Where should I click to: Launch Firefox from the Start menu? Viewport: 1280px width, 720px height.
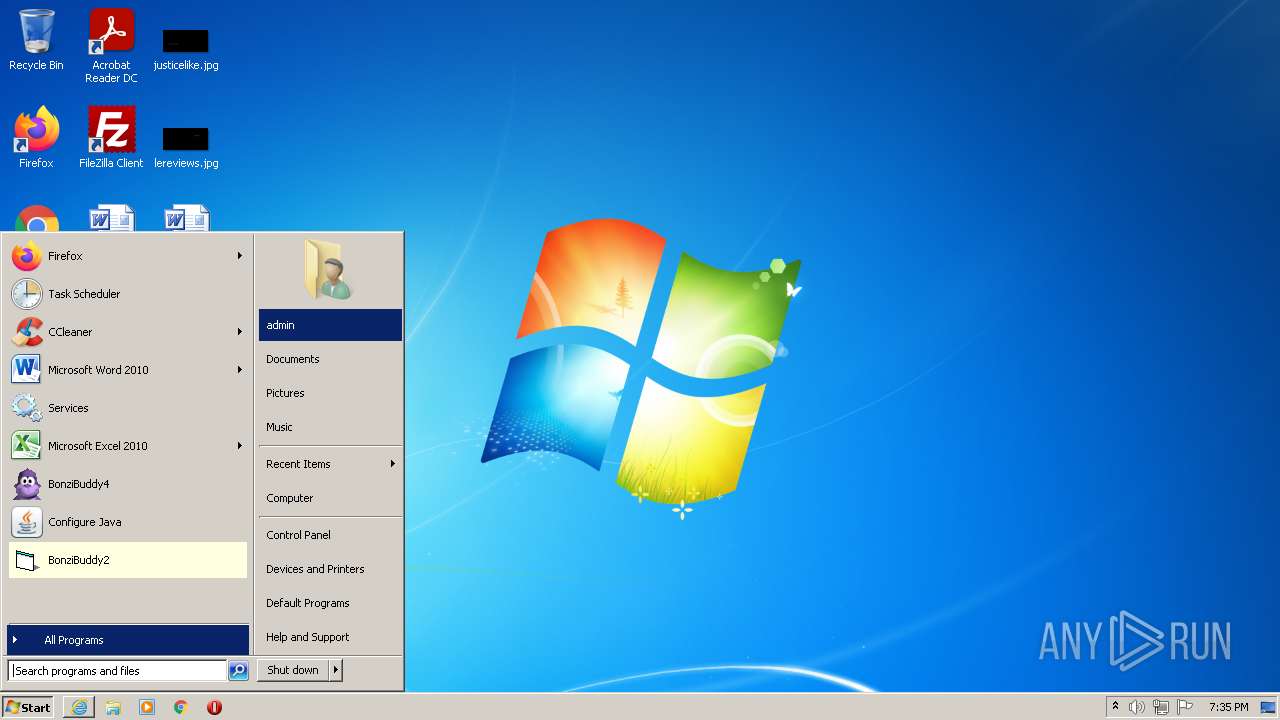pyautogui.click(x=128, y=256)
